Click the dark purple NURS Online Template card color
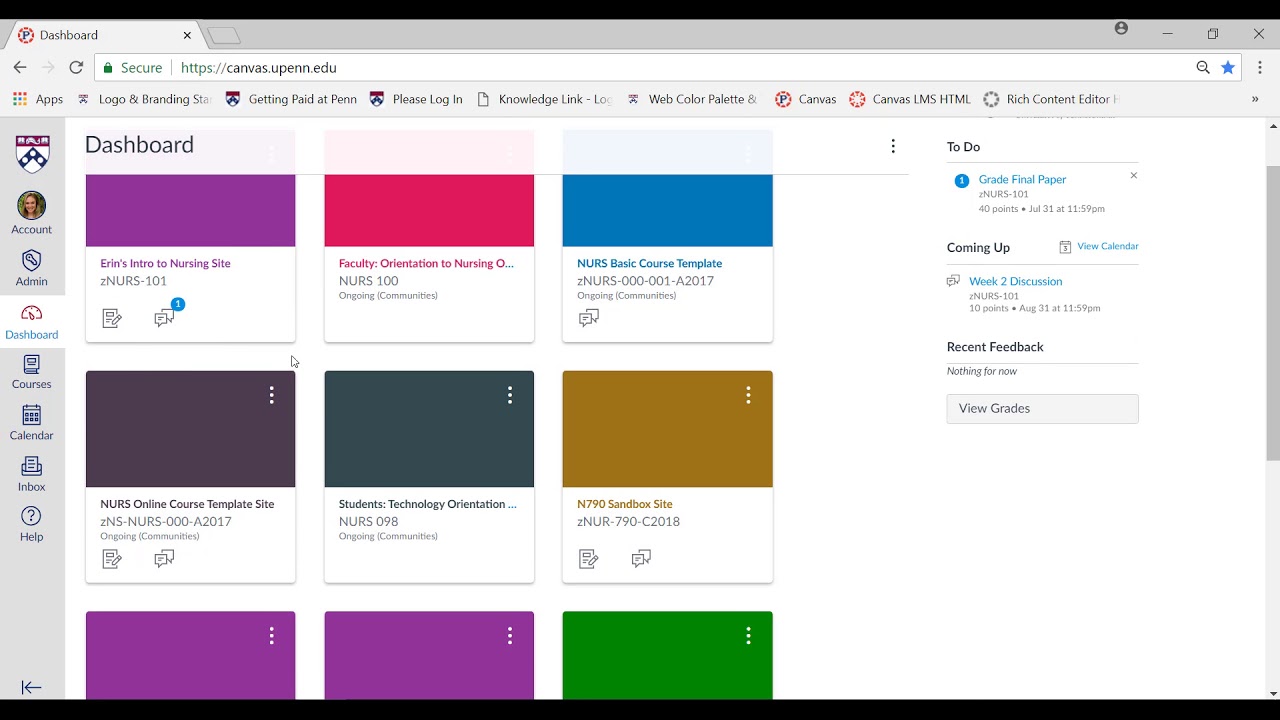 click(x=190, y=429)
